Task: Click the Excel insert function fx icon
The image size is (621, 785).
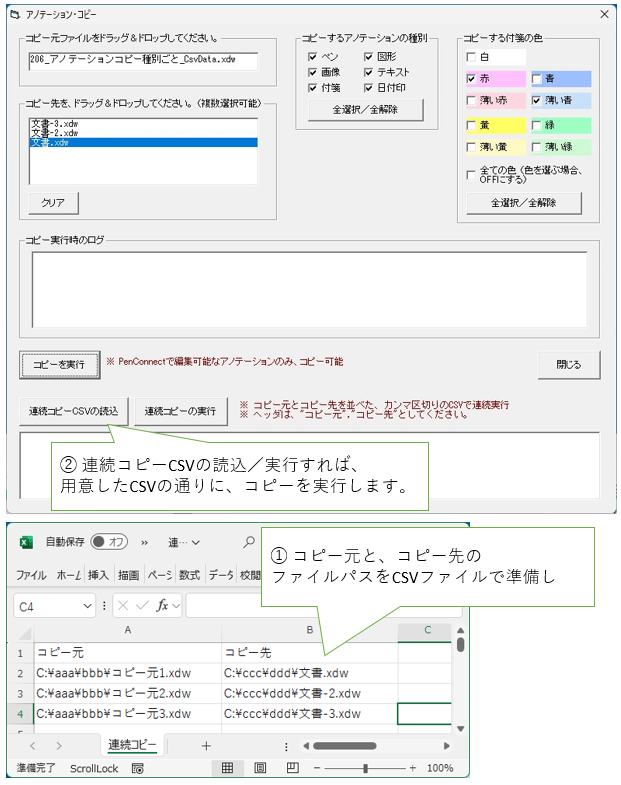Action: tap(162, 605)
